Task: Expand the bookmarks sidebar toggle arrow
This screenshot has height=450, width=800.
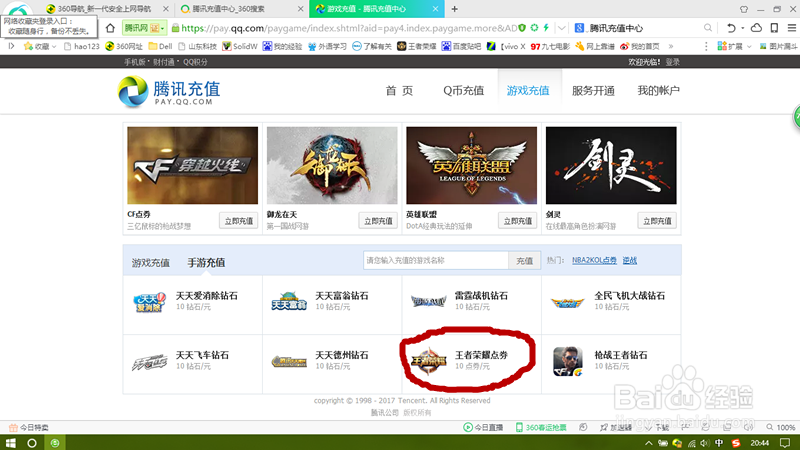Action: (x=11, y=46)
